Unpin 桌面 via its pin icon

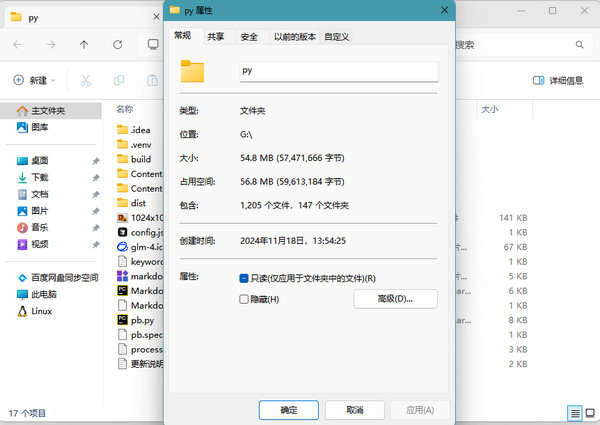click(x=96, y=161)
